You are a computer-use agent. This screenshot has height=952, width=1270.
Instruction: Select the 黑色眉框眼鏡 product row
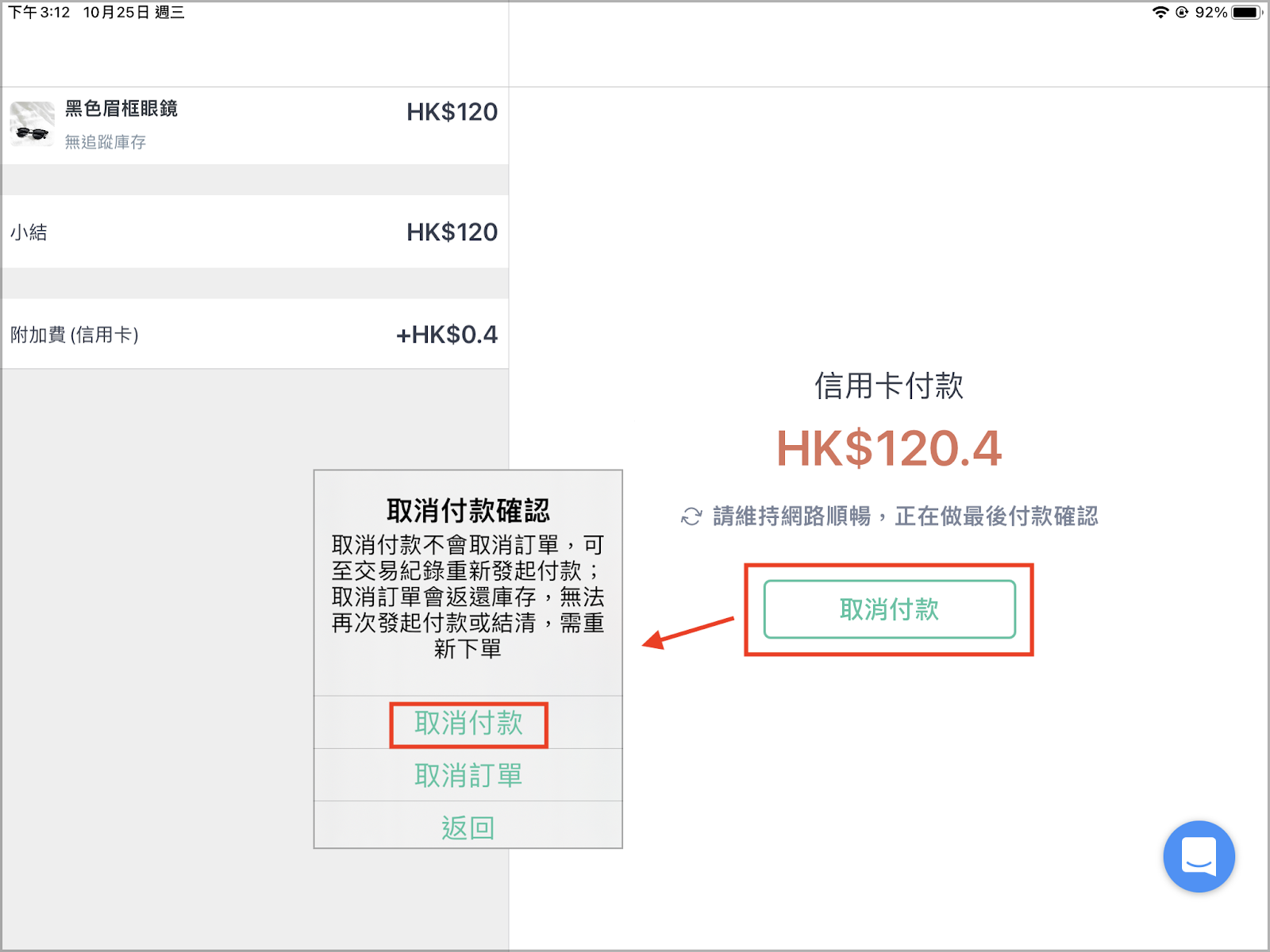[x=255, y=125]
